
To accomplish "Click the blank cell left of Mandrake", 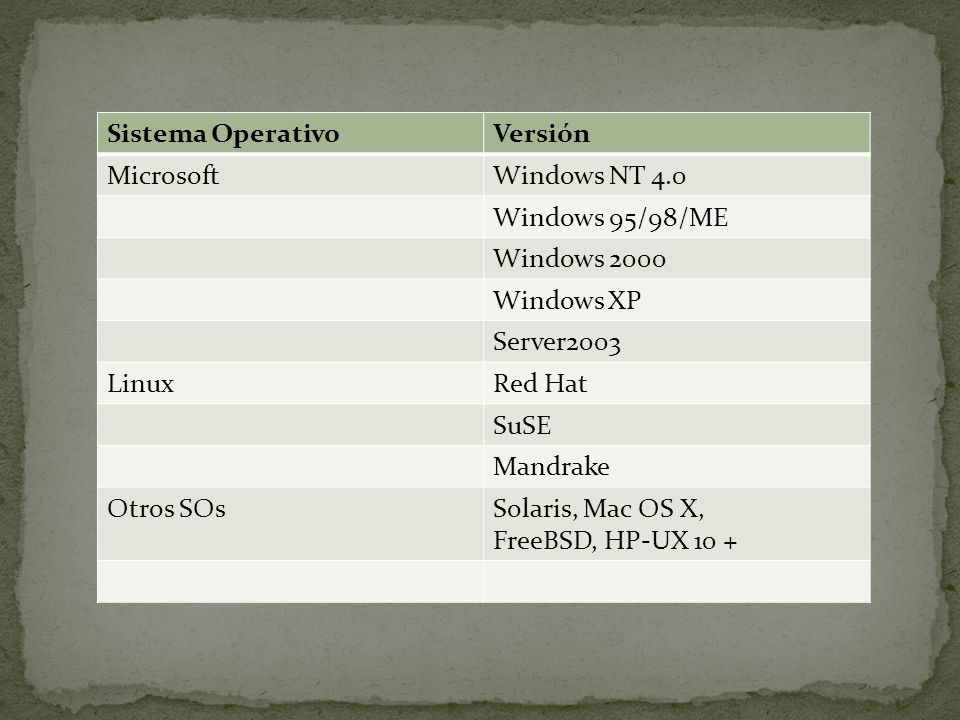I will 290,467.
